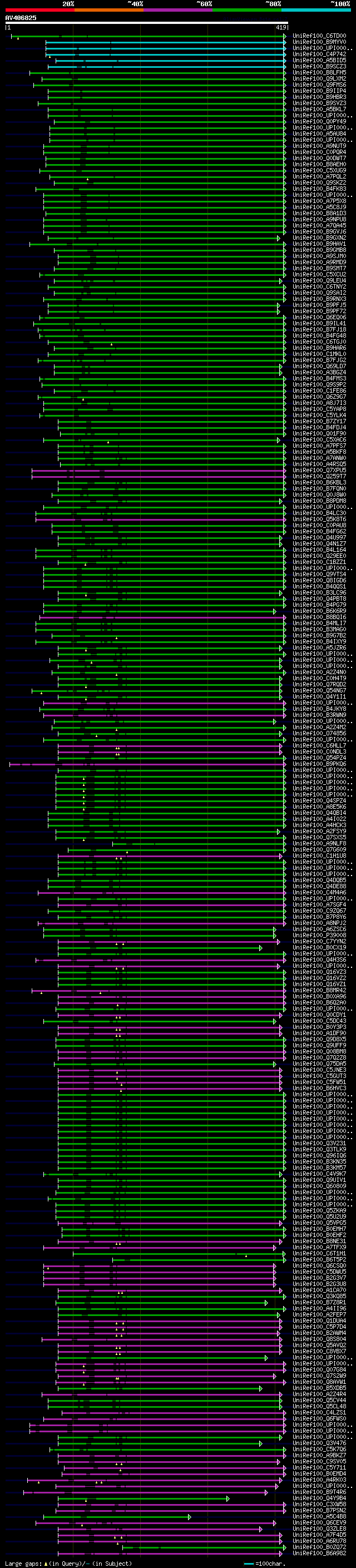Select the UniRef100_Q9LXM2 label
The width and height of the screenshot is (356, 1568).
319,78
